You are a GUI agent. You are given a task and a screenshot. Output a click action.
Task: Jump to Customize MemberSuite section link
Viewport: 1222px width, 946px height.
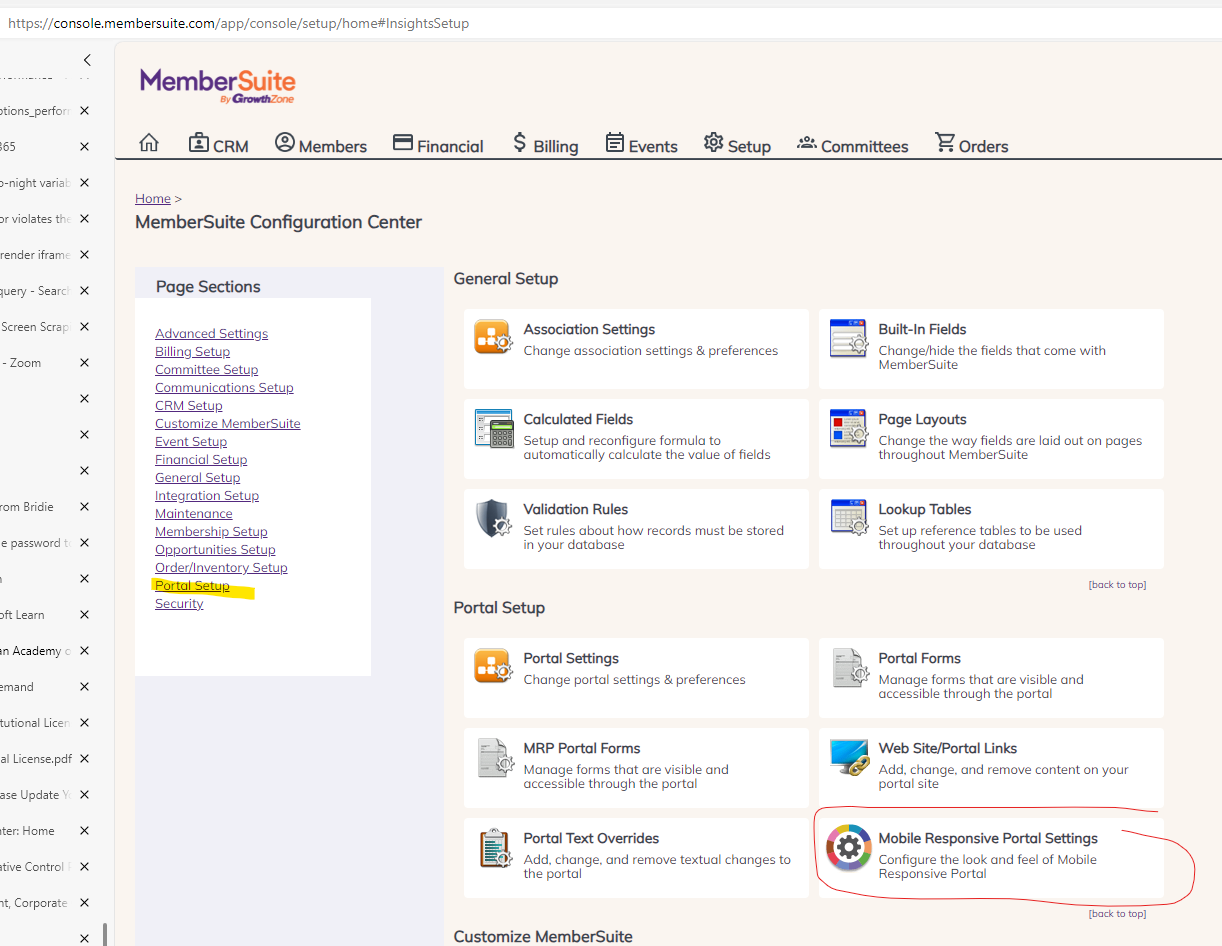227,423
